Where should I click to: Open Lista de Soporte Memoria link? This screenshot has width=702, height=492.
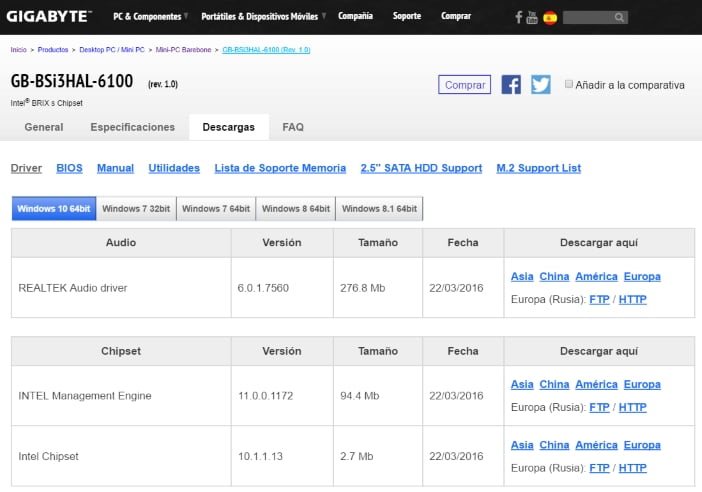tap(280, 168)
